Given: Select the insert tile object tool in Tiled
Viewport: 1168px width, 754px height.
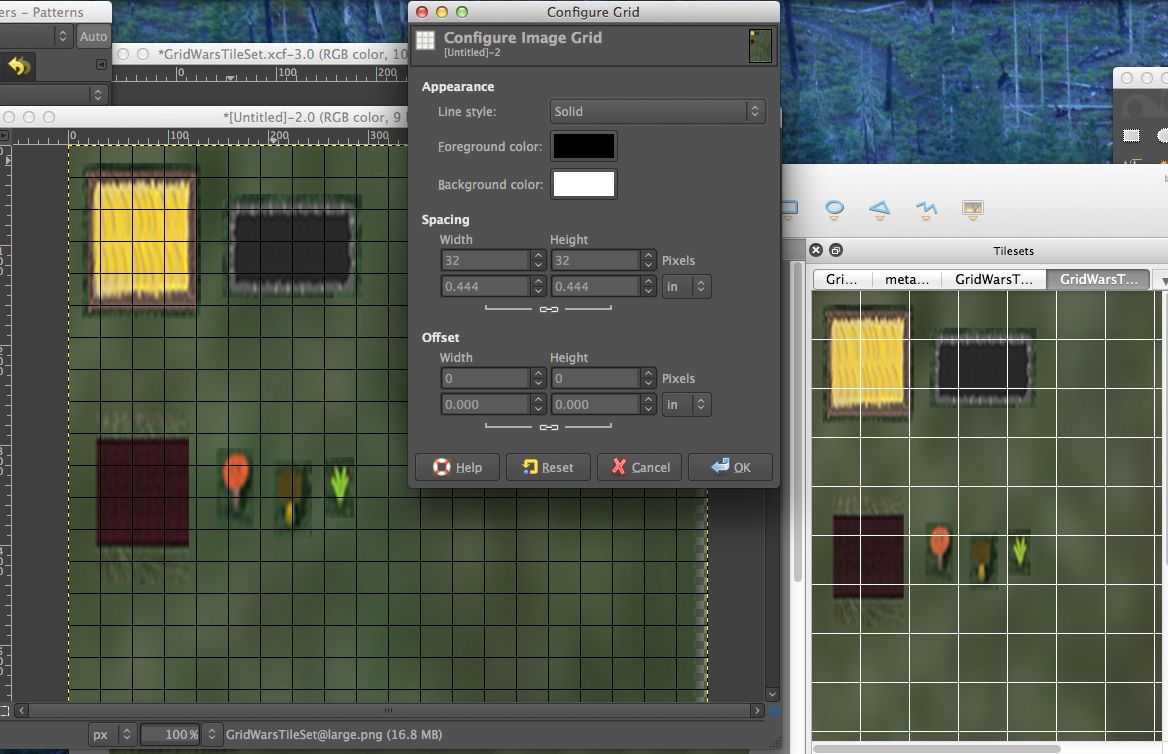Looking at the screenshot, I should [972, 209].
